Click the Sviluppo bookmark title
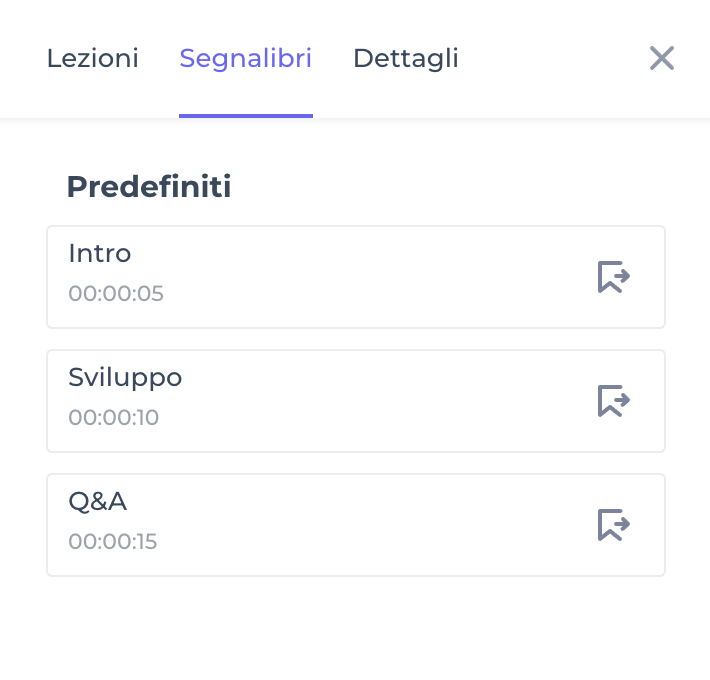The height and width of the screenshot is (680, 710). [125, 377]
